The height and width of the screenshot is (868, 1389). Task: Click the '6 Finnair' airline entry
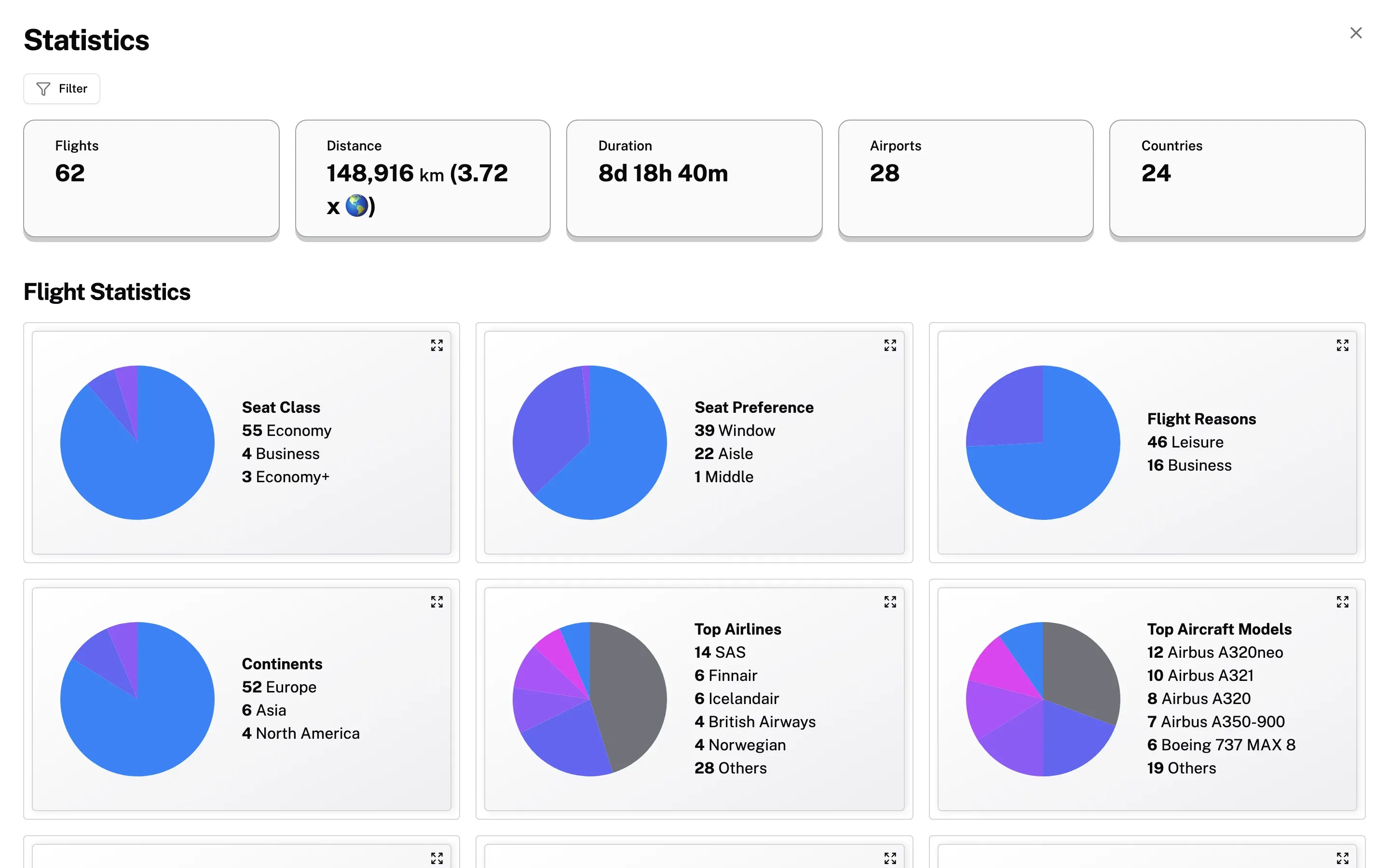725,675
